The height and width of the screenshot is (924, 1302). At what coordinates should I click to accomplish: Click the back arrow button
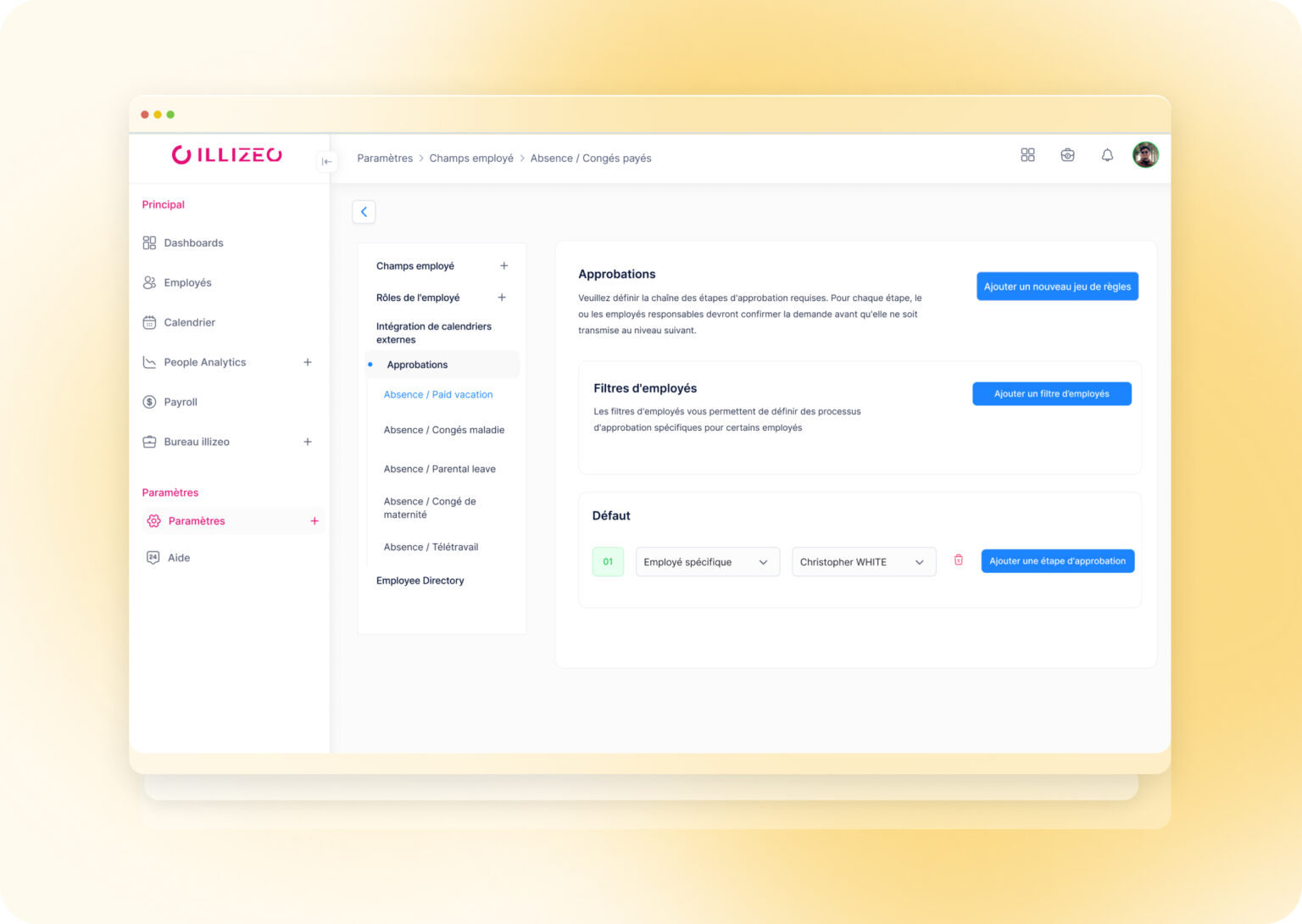click(x=364, y=212)
